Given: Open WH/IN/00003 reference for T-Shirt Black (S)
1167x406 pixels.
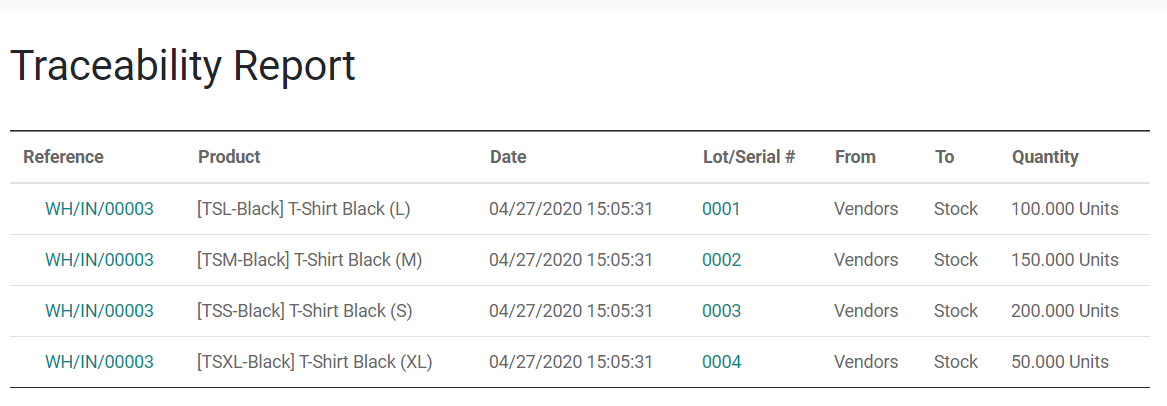Looking at the screenshot, I should 99,311.
